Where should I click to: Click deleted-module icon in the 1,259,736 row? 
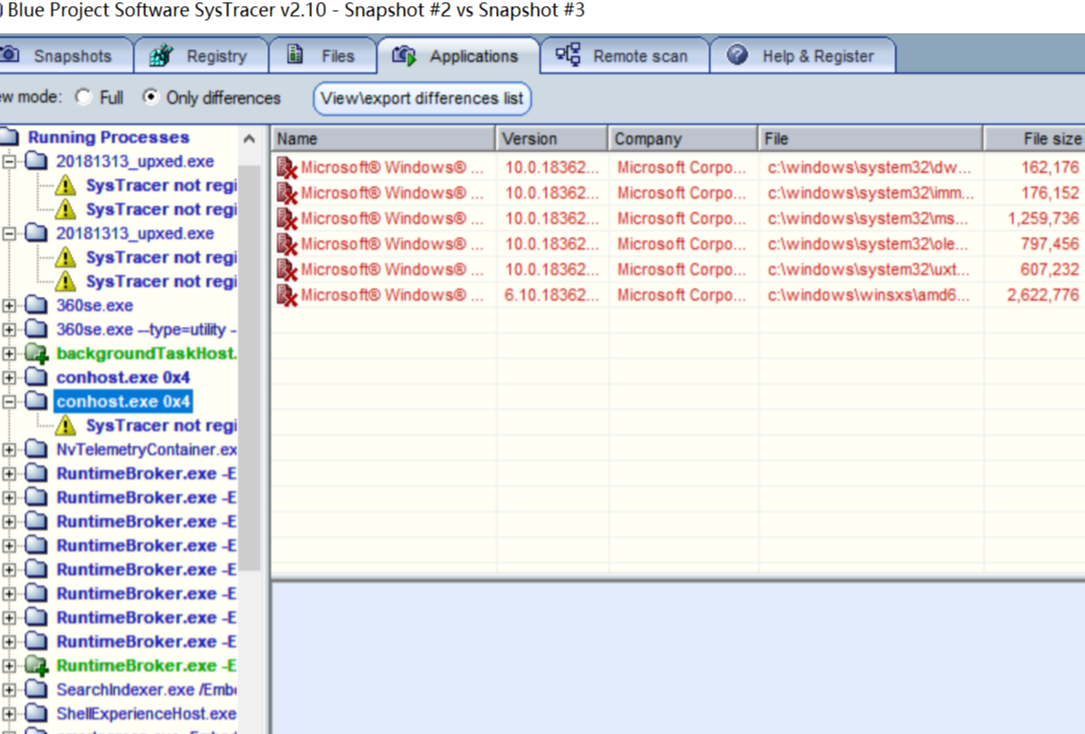tap(286, 219)
